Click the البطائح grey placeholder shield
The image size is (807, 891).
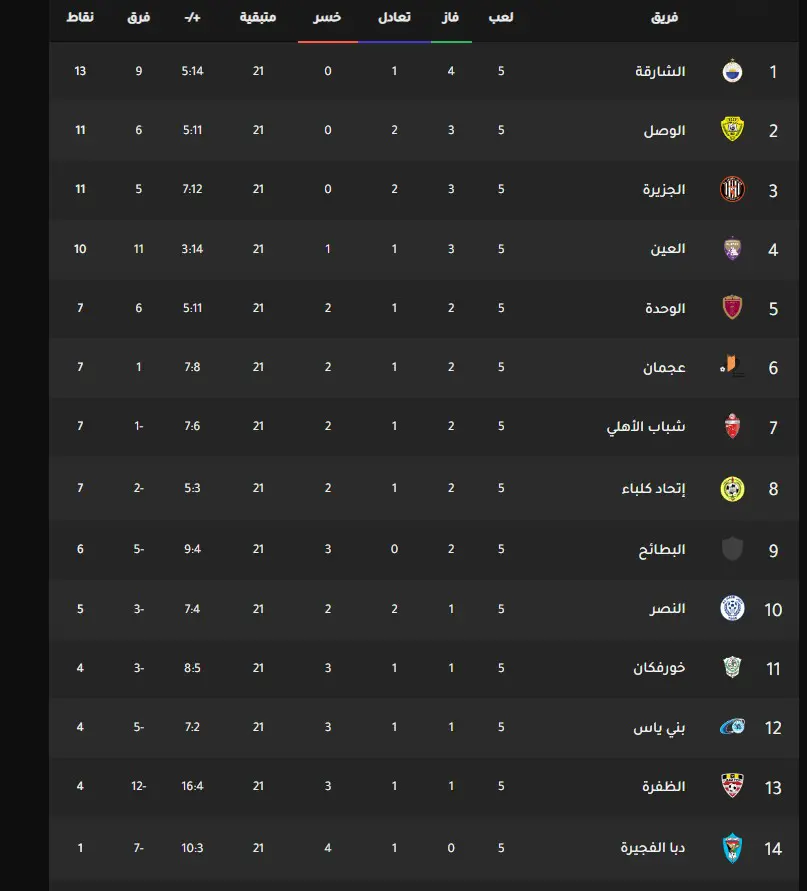(732, 549)
